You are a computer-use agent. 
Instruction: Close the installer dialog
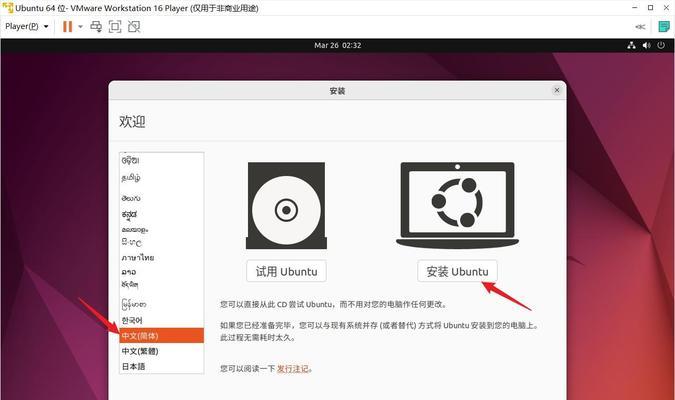(x=557, y=90)
